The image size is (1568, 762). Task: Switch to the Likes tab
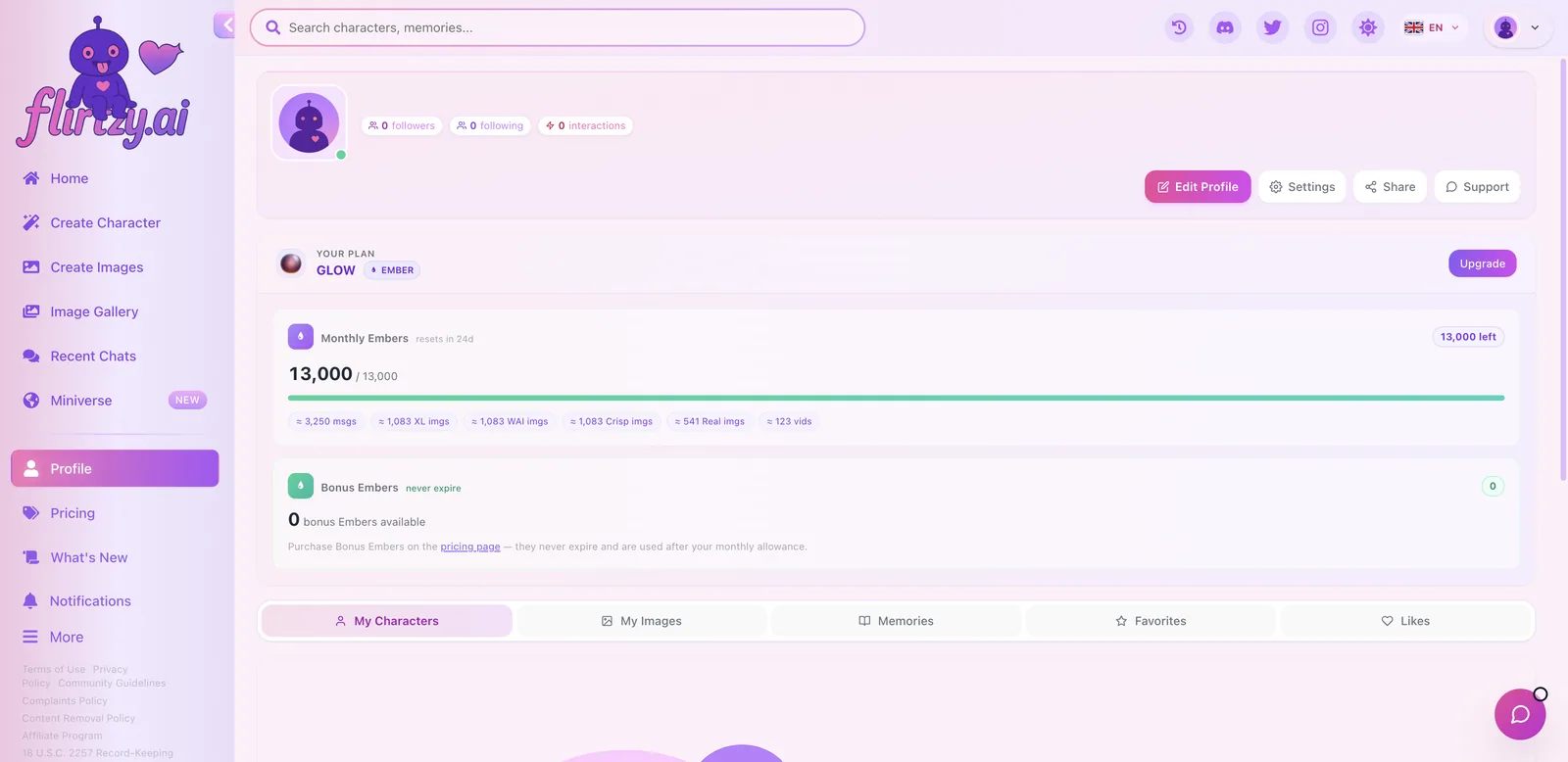tap(1405, 621)
